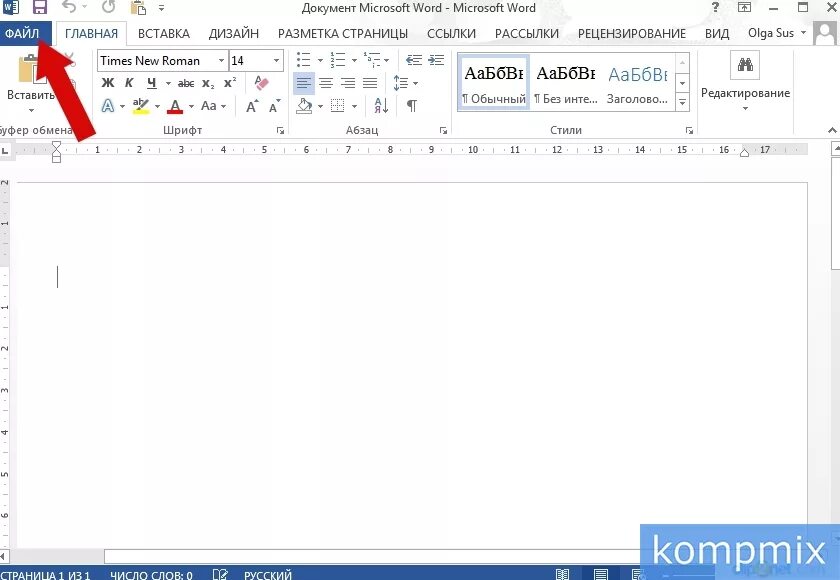Open the Olga Sus account menu
The image size is (840, 580).
(x=777, y=33)
